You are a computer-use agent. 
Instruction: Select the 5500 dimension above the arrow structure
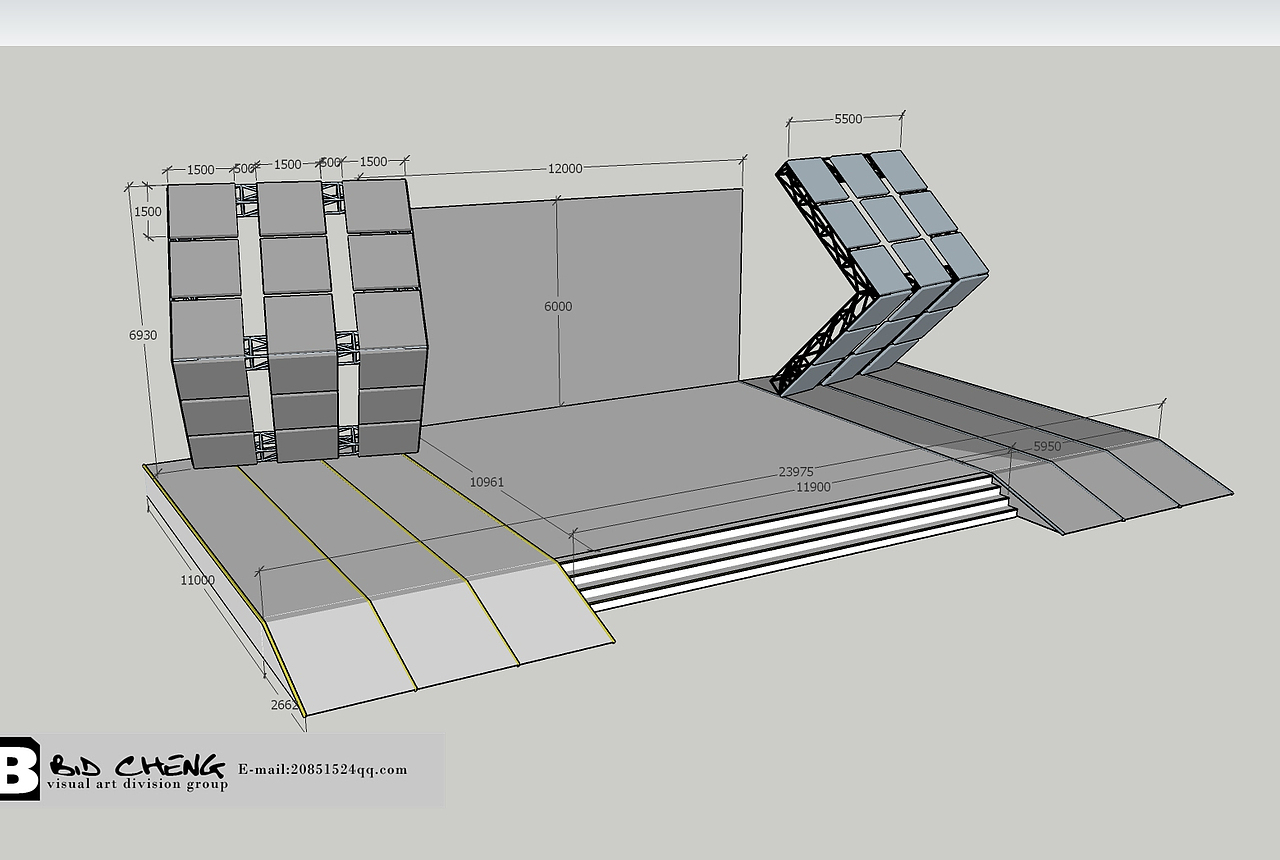point(848,119)
